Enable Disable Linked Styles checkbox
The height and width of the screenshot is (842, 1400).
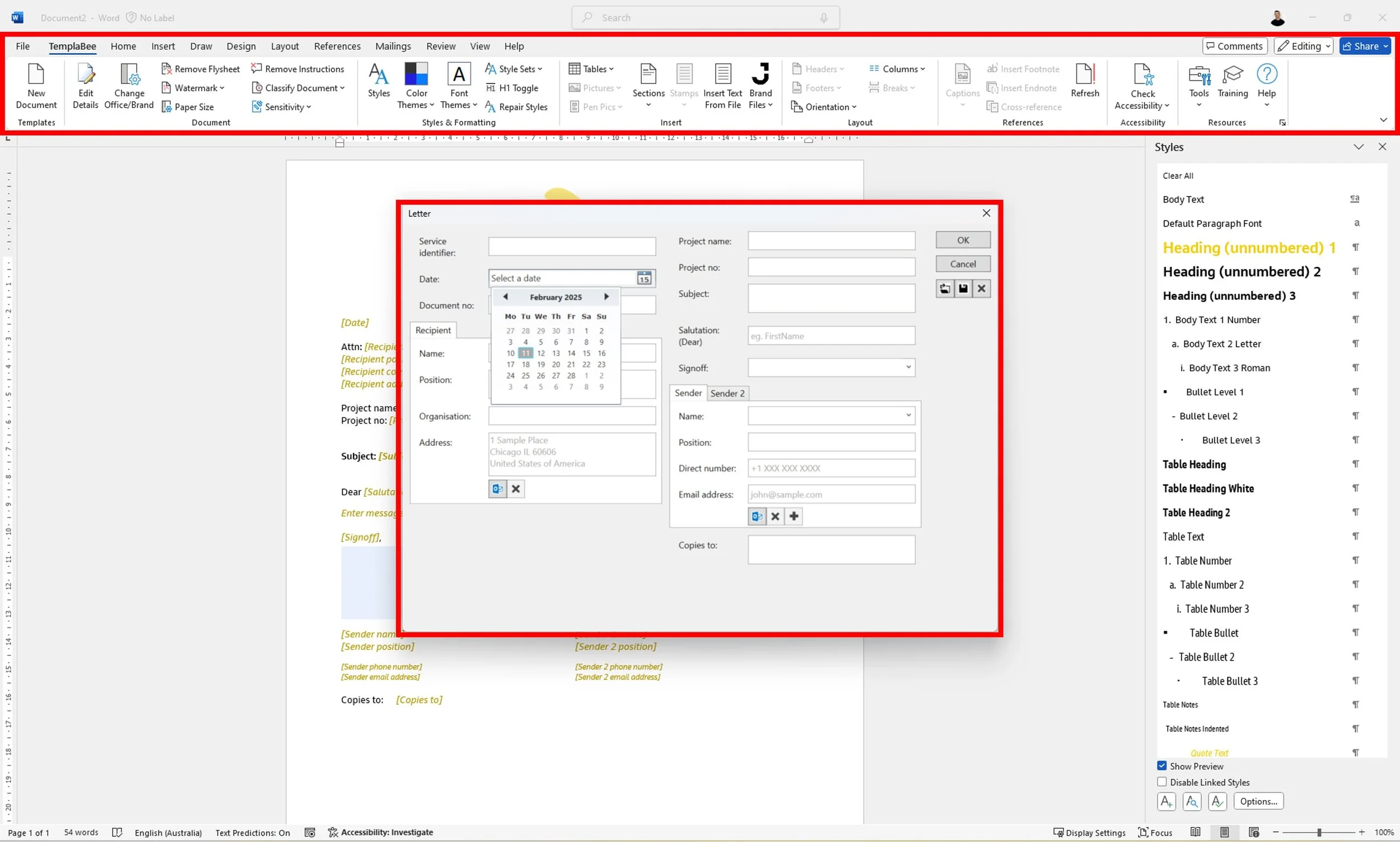click(x=1162, y=782)
